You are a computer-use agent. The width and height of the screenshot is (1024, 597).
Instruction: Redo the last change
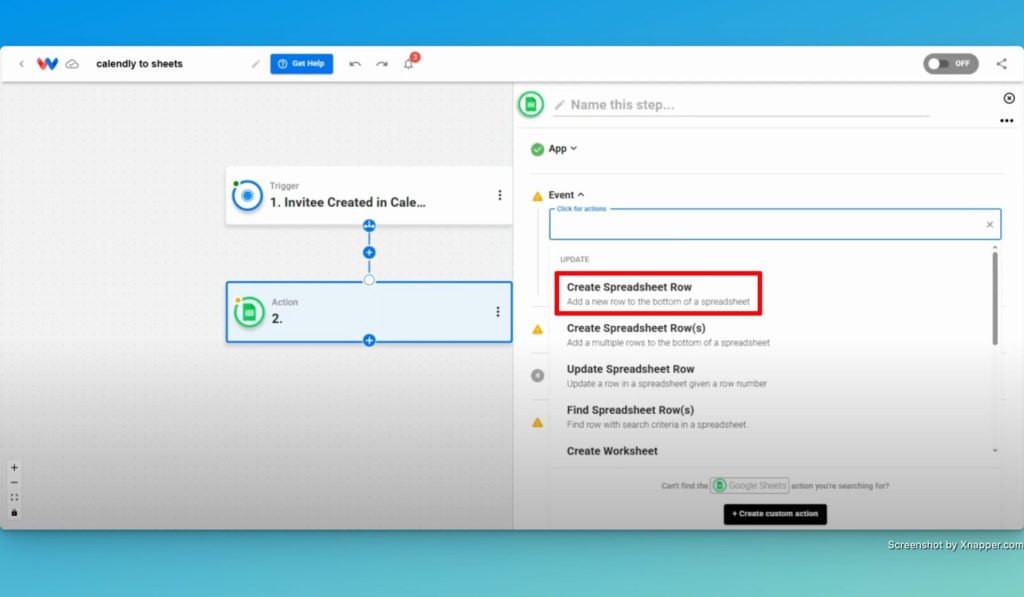pos(382,64)
